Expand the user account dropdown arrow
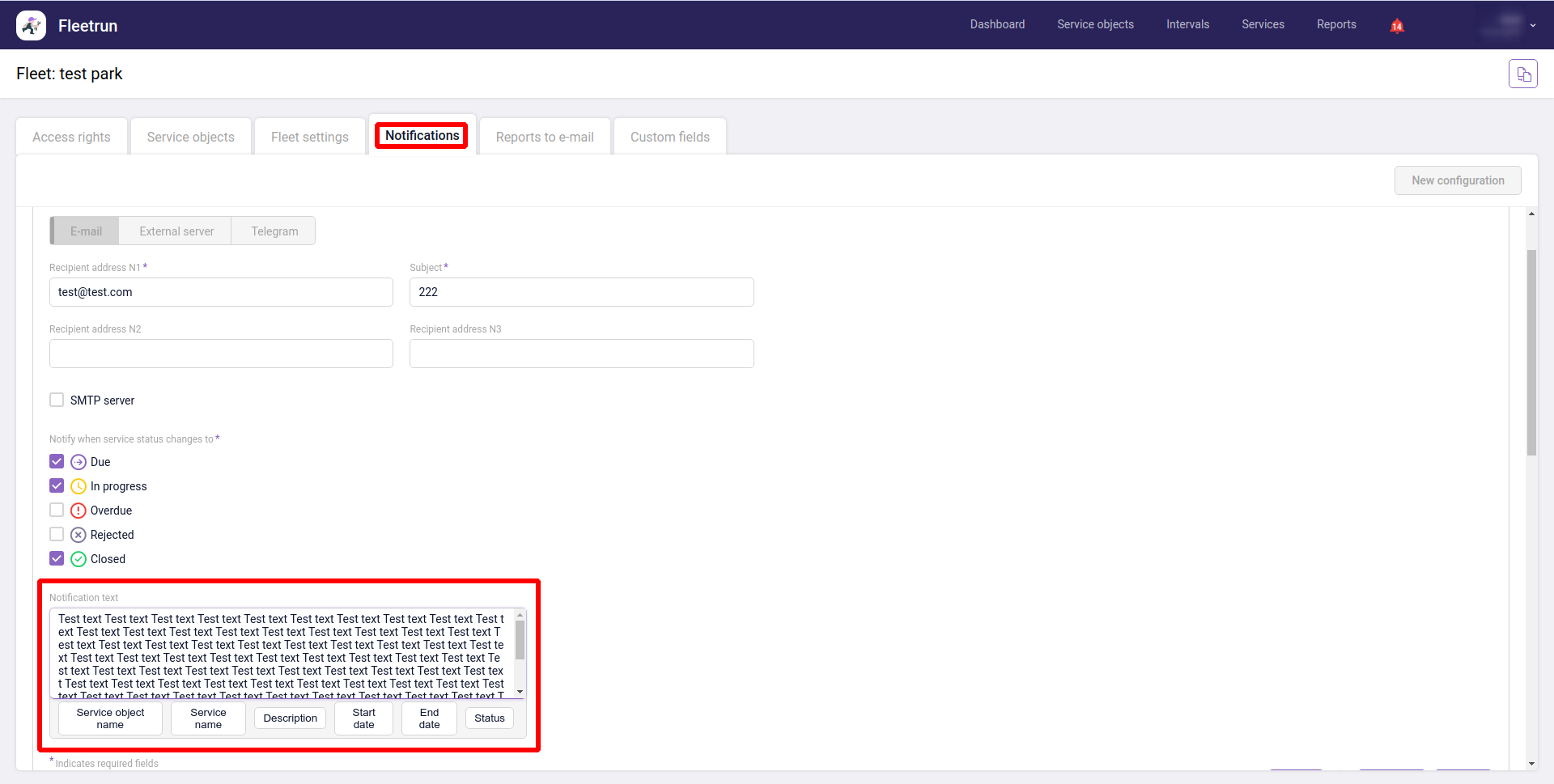The width and height of the screenshot is (1554, 784). (1532, 26)
